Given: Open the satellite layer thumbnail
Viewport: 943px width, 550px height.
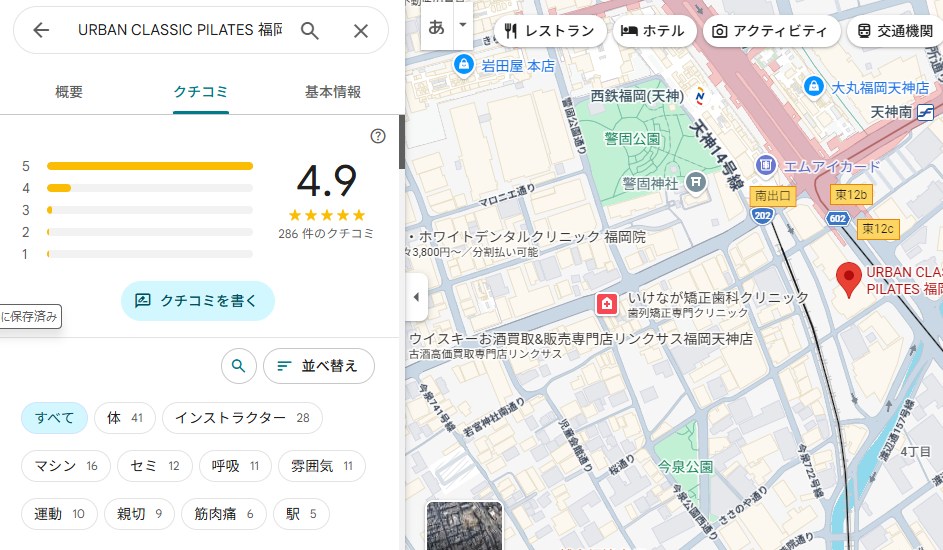Looking at the screenshot, I should [x=464, y=526].
